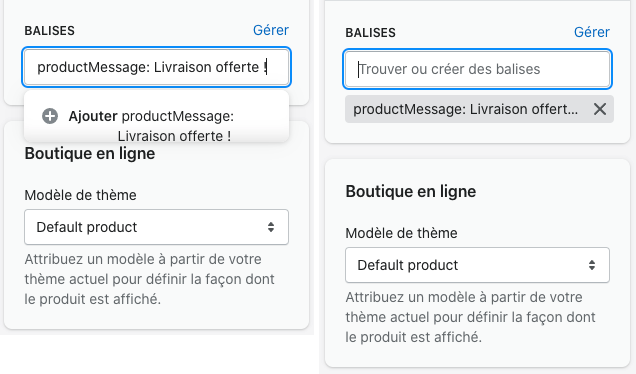Open Default product dropdown below the Ajouter suggestion
This screenshot has height=374, width=636.
pyautogui.click(x=157, y=227)
